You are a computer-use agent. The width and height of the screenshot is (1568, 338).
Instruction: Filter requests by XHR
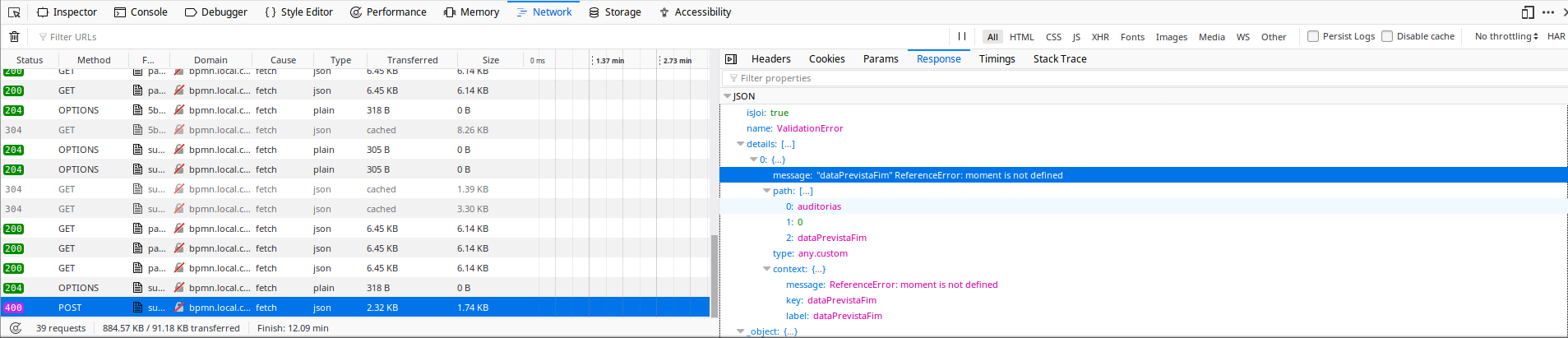point(1100,37)
